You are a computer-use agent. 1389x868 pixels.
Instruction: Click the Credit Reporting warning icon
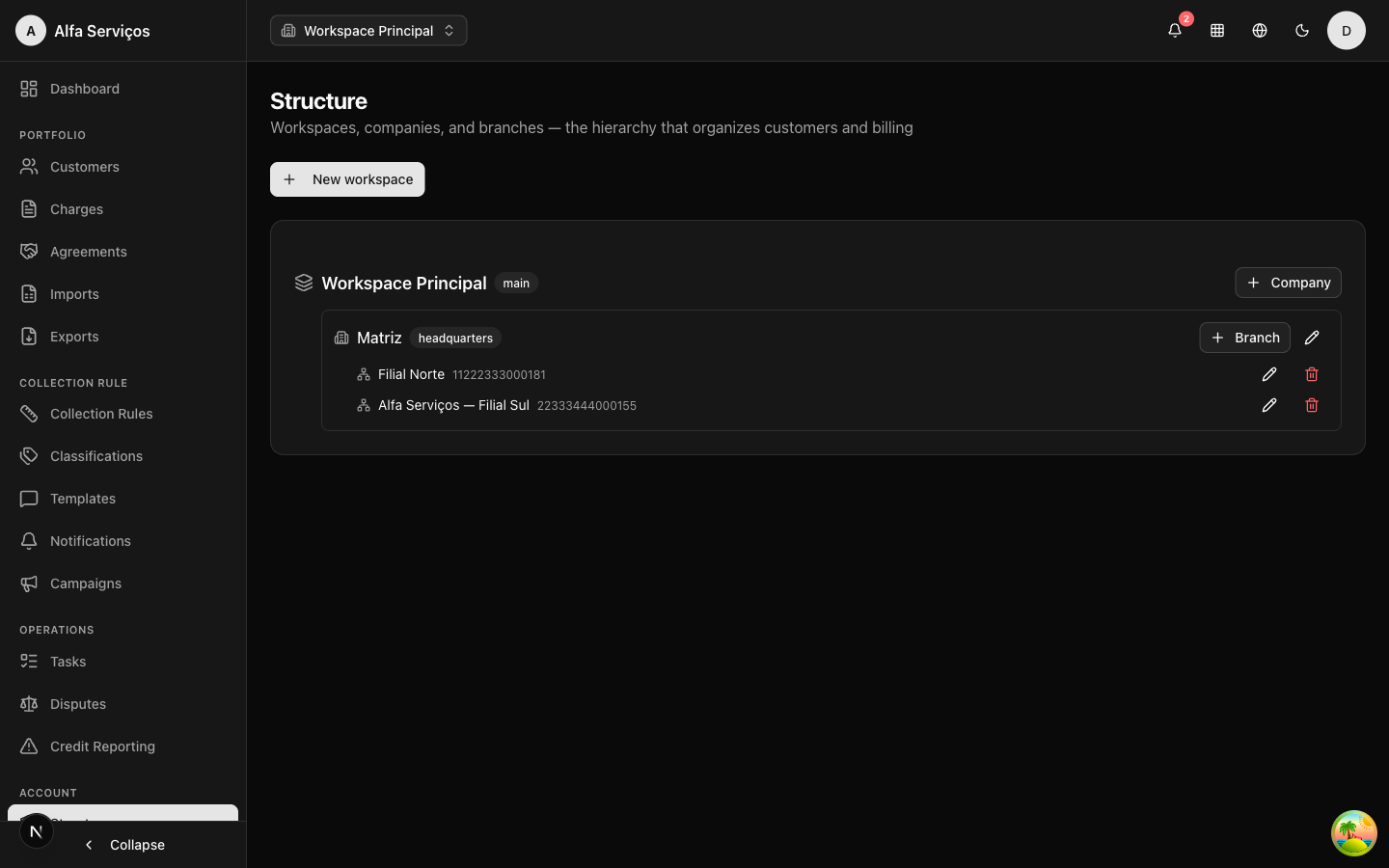pyautogui.click(x=29, y=746)
